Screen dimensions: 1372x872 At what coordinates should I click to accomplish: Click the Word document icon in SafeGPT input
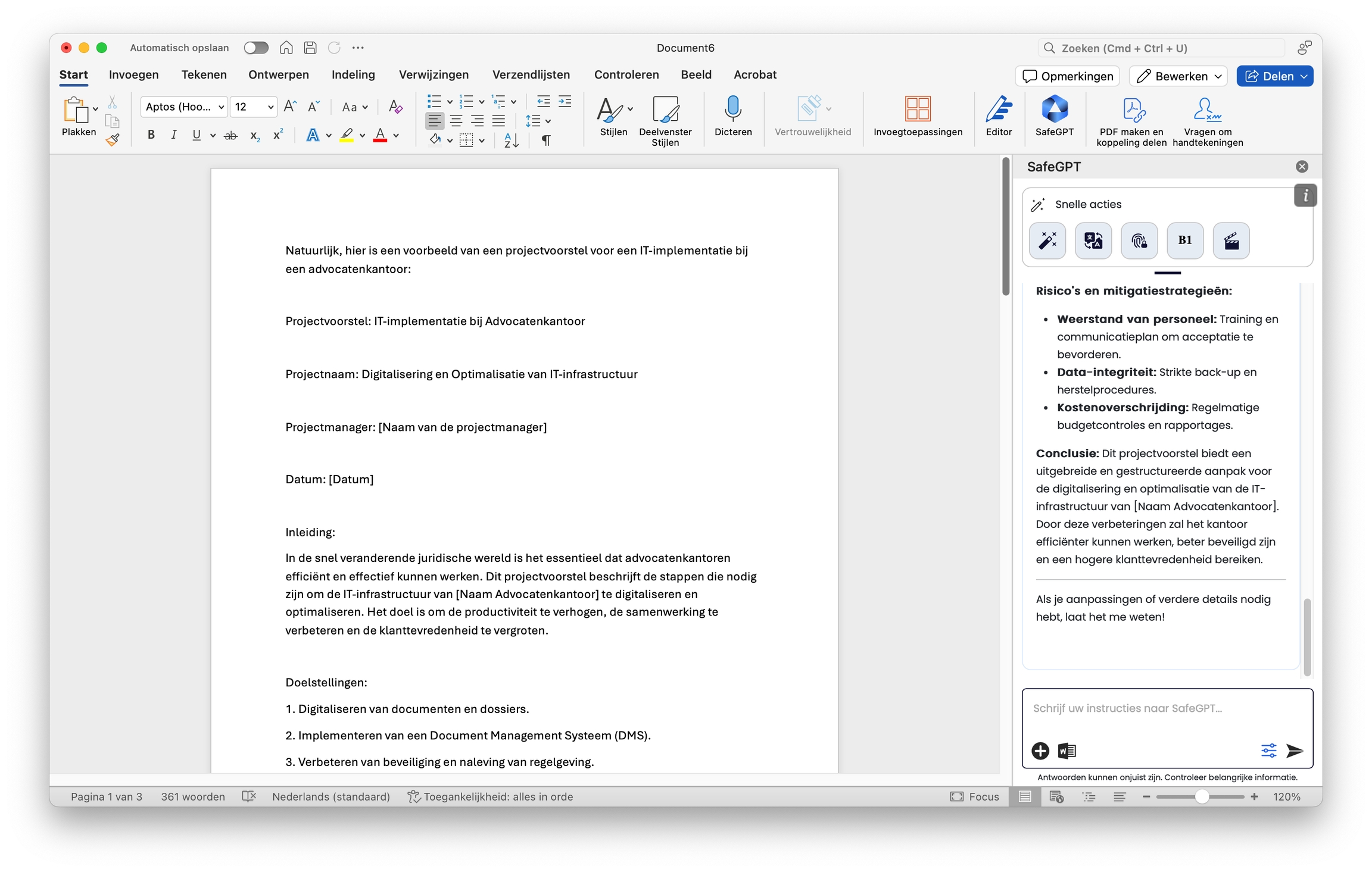click(1067, 751)
